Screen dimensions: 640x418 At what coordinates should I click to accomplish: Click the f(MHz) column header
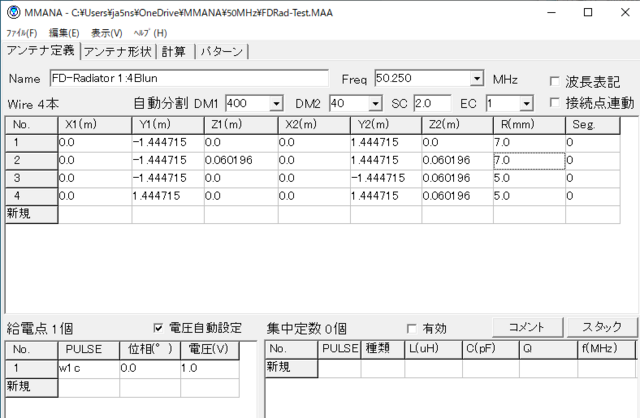pos(607,349)
